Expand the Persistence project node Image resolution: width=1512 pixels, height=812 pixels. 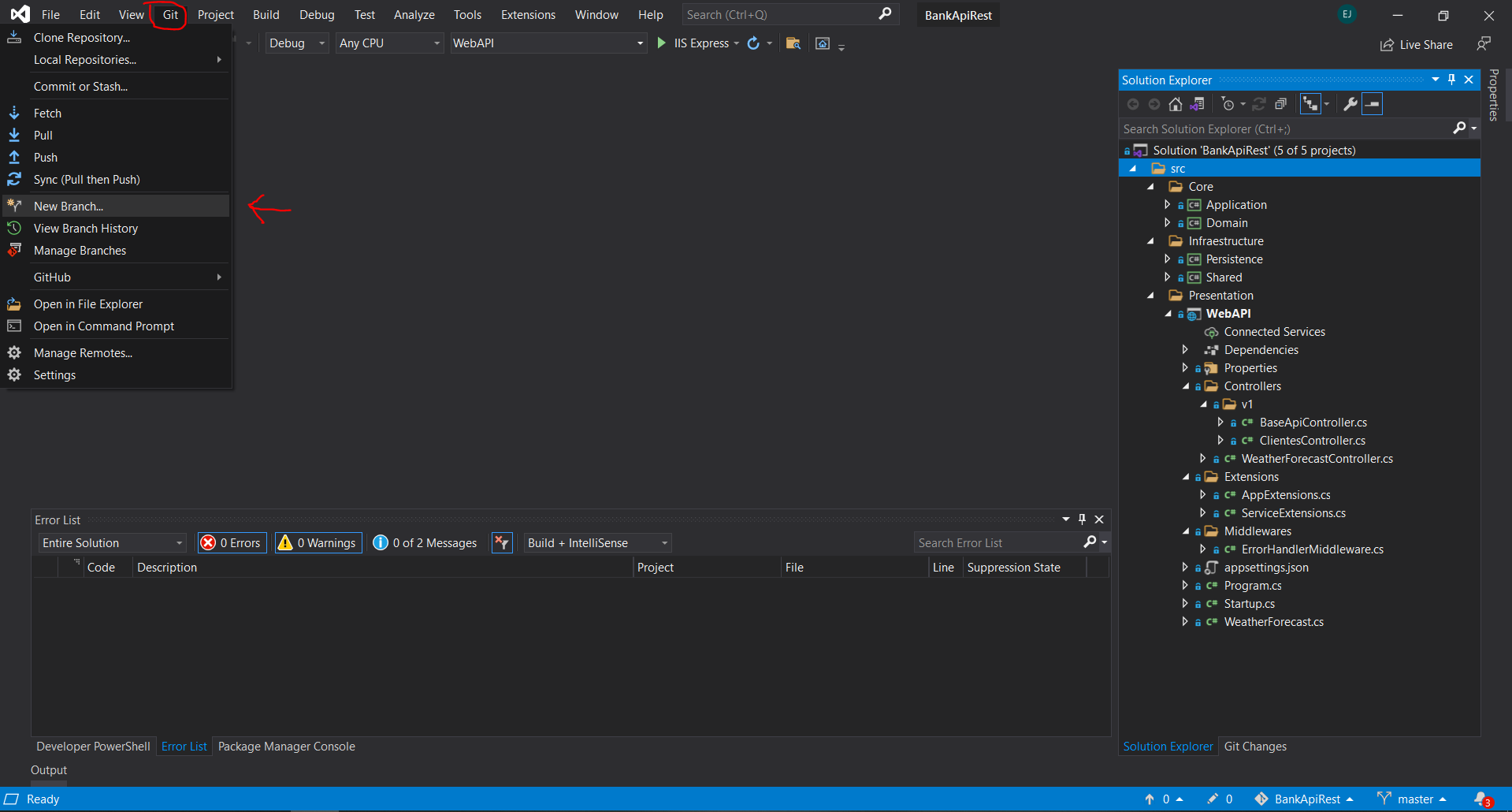[1167, 259]
